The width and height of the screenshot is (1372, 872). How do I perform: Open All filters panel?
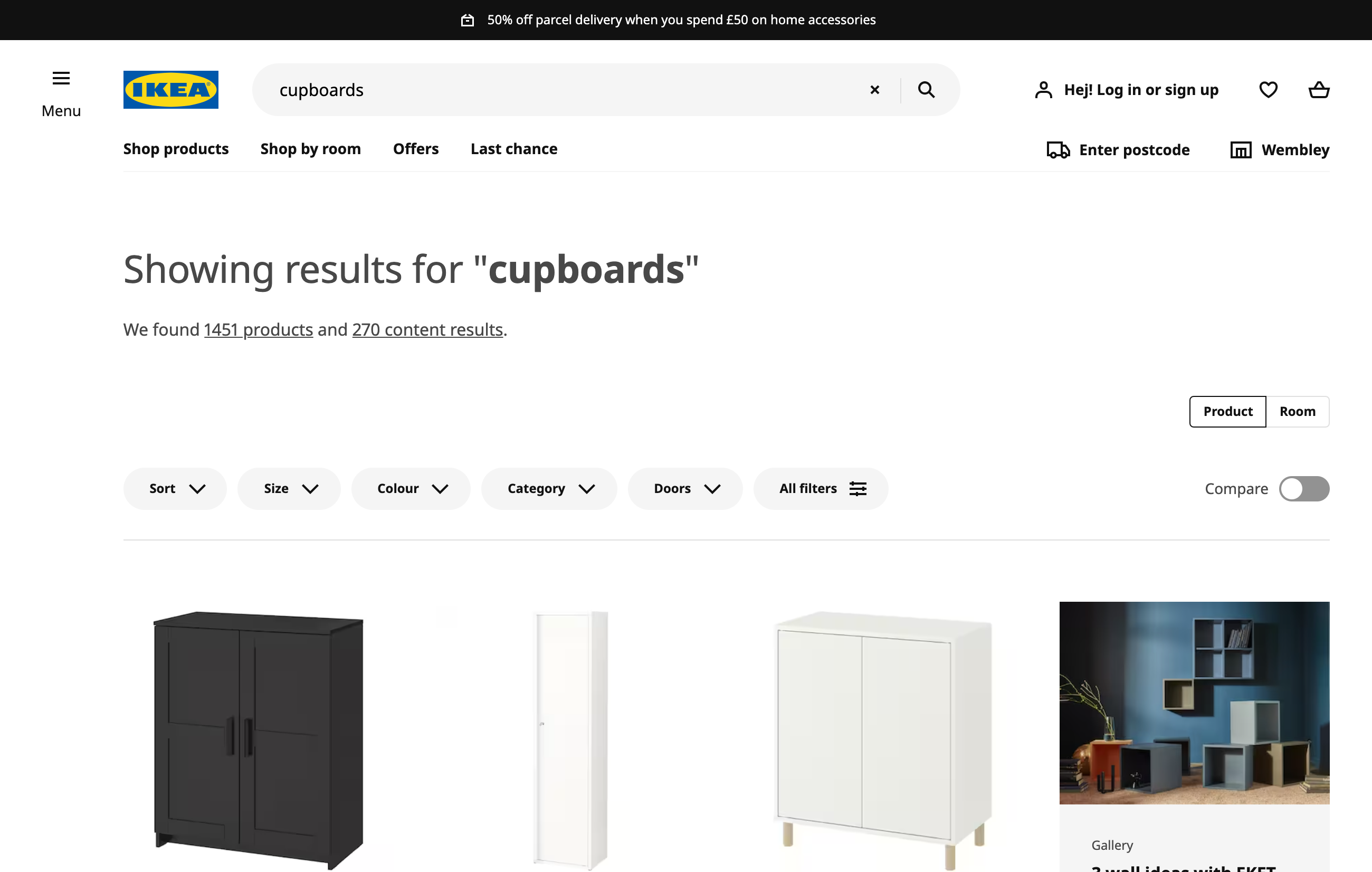point(820,488)
